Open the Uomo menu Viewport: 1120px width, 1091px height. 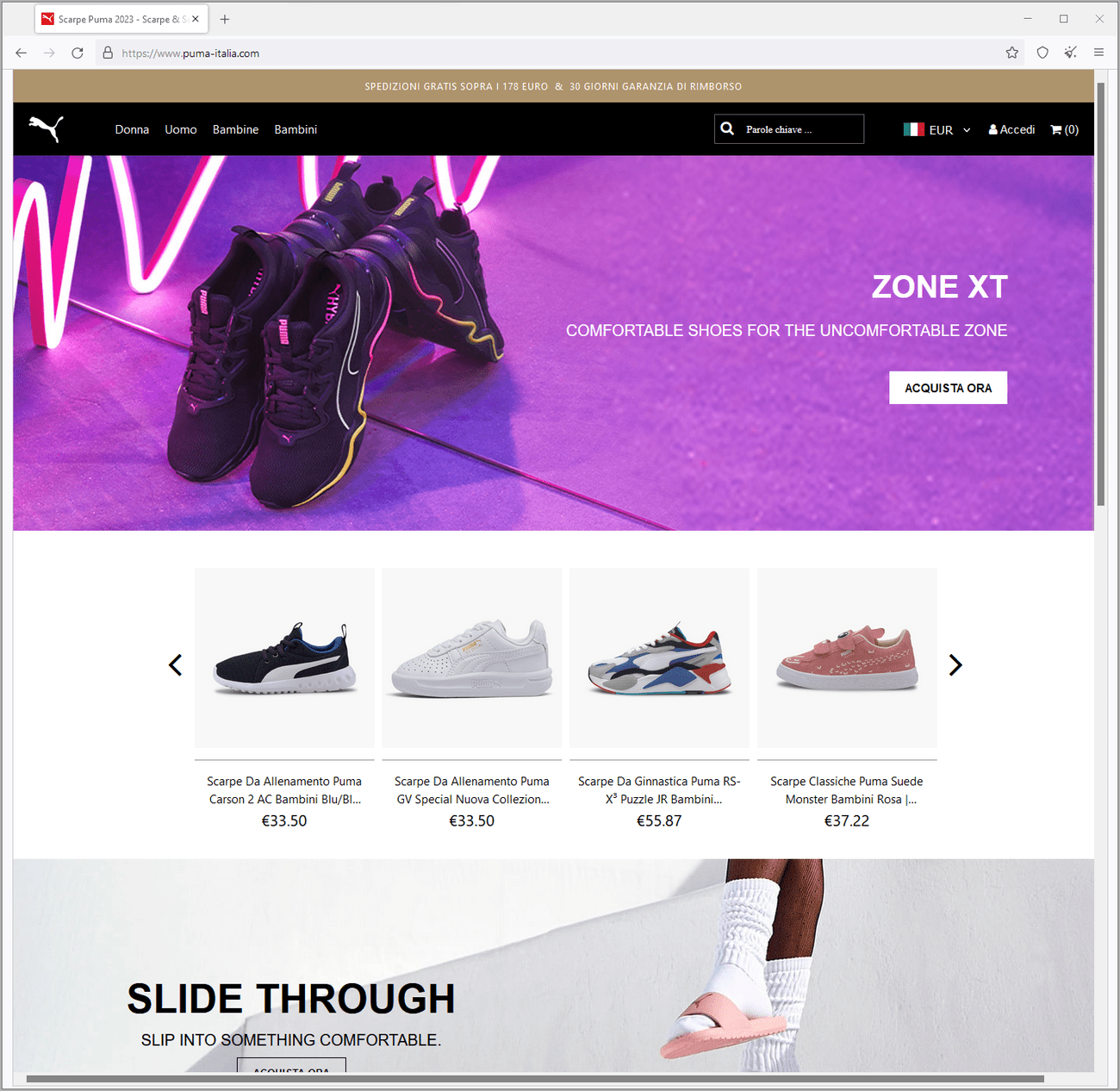coord(181,129)
